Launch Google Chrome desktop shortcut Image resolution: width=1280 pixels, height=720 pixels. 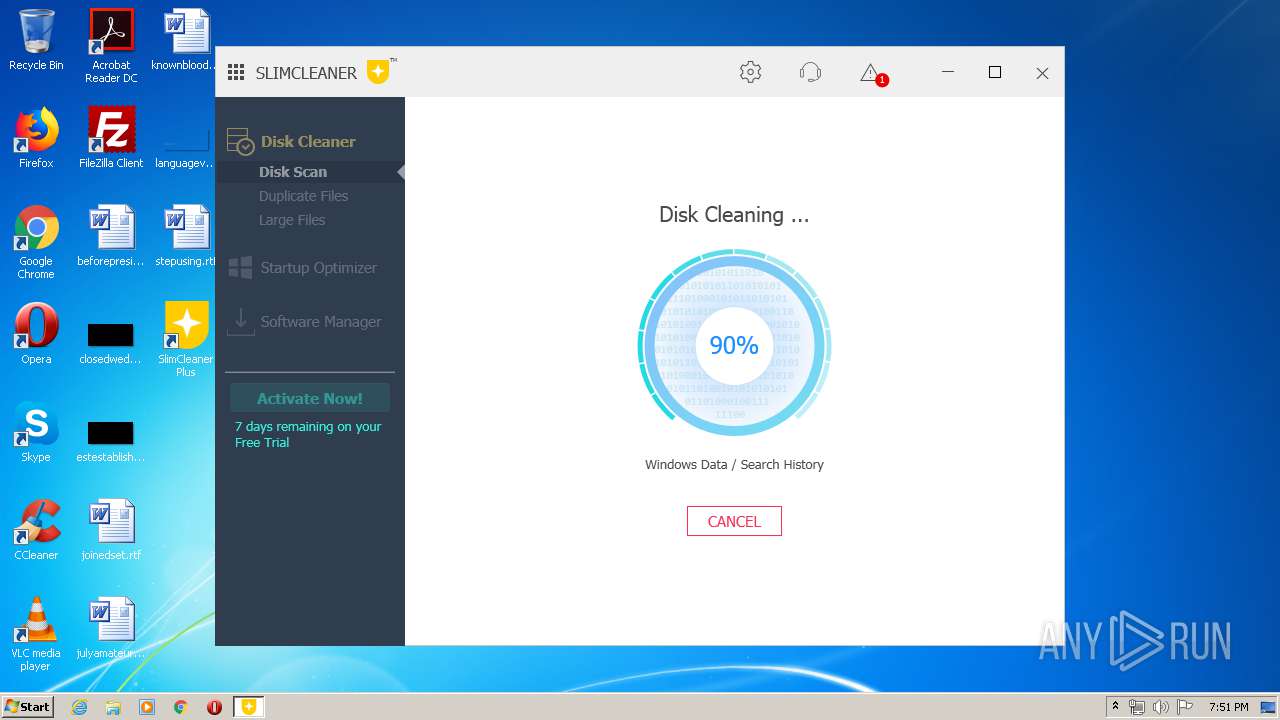(x=36, y=242)
